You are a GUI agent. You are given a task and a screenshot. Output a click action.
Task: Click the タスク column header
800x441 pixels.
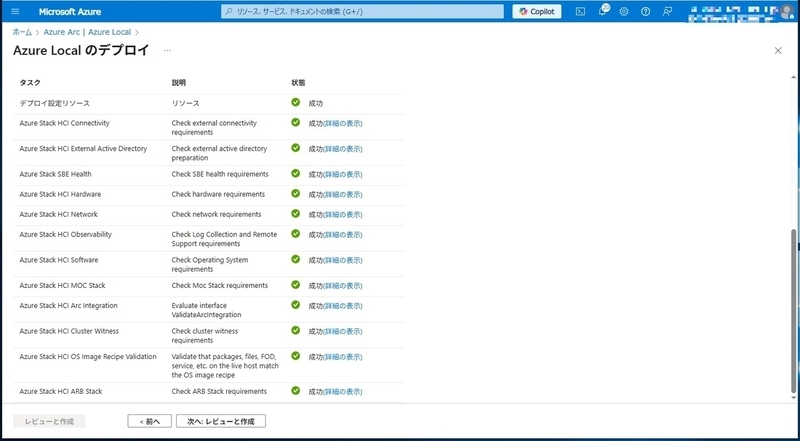30,83
